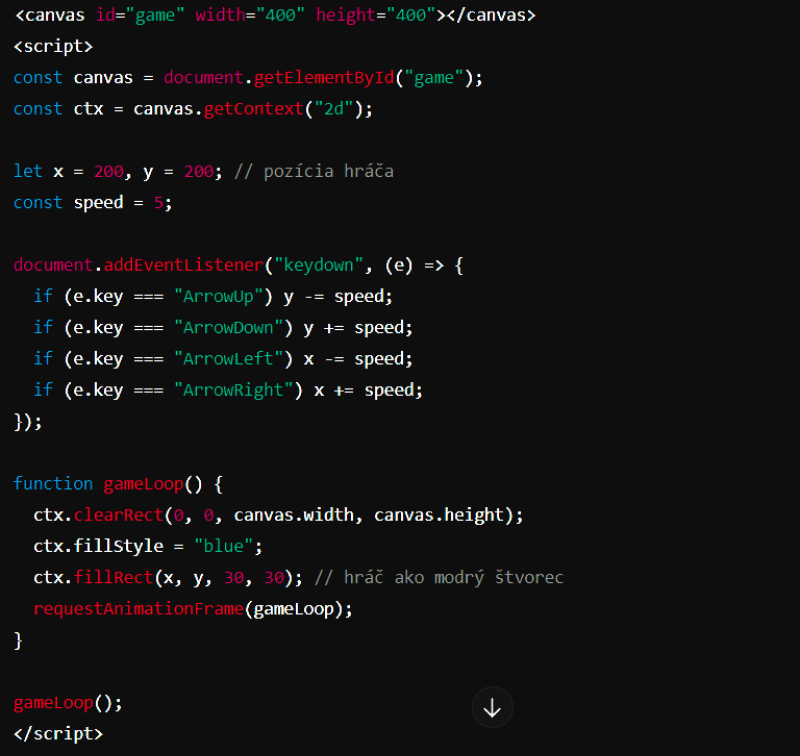Click the line "const ctx = canvas.getContext"
This screenshot has height=756, width=800.
193,109
